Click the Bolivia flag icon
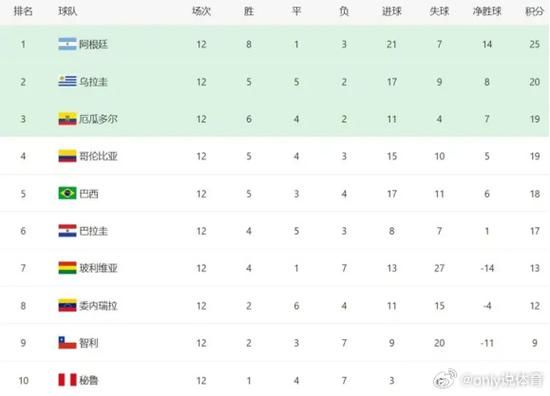Image resolution: width=550 pixels, height=396 pixels. 67,268
